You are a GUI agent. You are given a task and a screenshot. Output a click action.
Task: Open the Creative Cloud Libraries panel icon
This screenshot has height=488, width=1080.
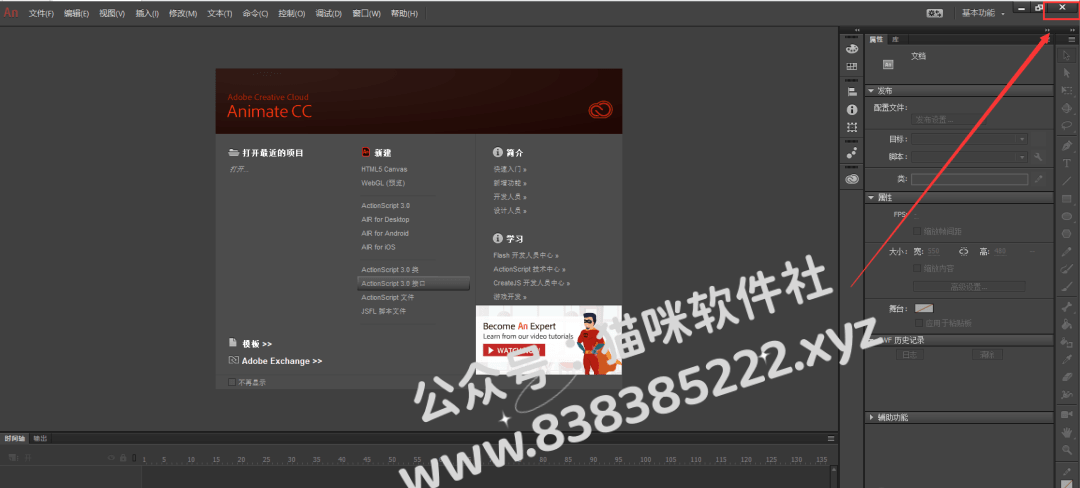click(852, 179)
